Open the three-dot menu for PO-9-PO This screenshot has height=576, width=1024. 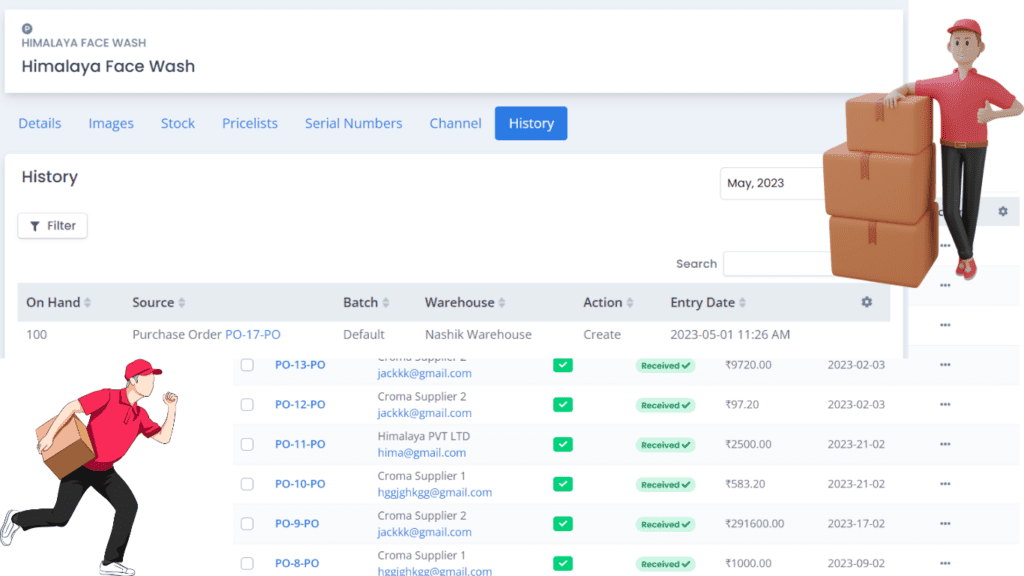(x=945, y=523)
